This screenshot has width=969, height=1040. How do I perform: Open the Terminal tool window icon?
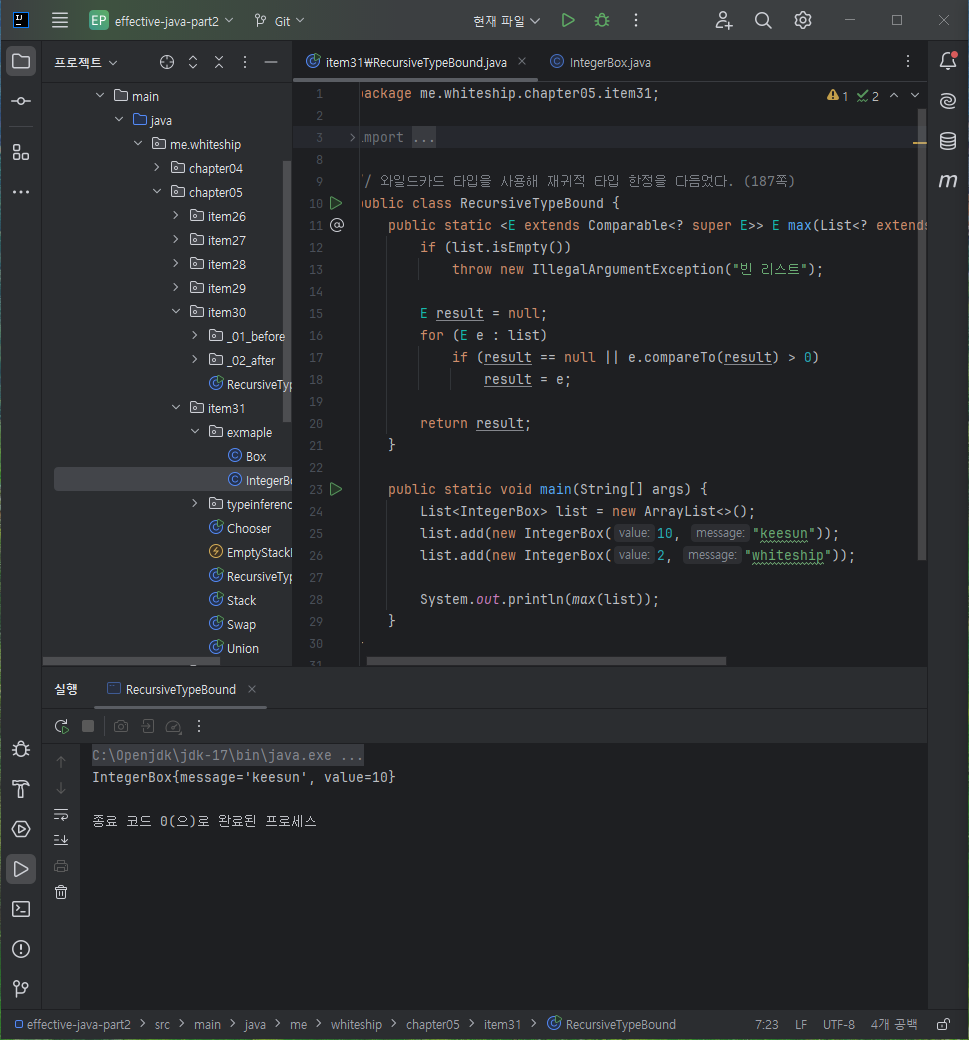pyautogui.click(x=21, y=909)
